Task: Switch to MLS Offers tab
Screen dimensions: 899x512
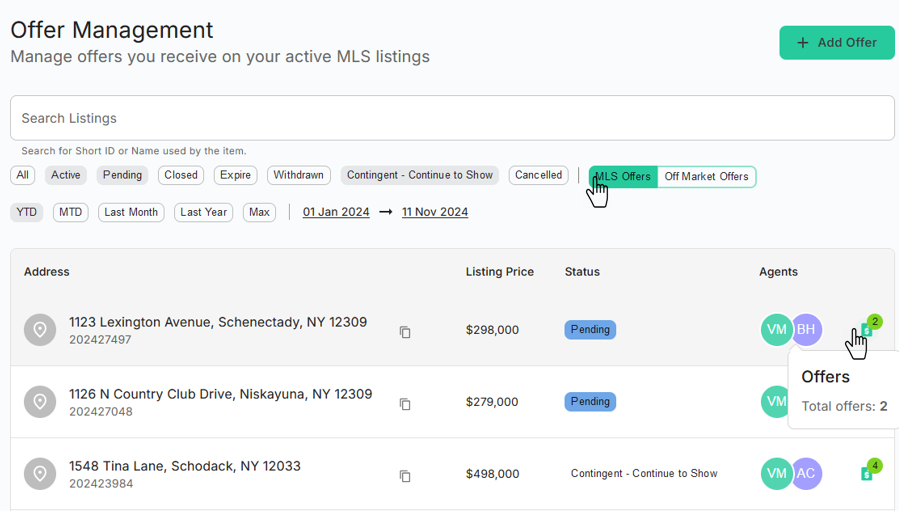Action: point(623,177)
